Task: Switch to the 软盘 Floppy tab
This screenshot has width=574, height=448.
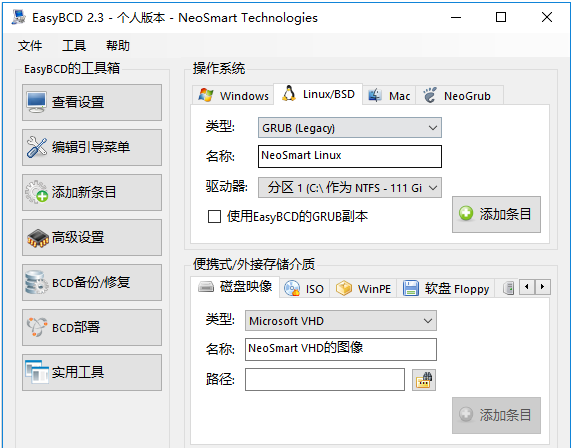Action: coord(446,289)
